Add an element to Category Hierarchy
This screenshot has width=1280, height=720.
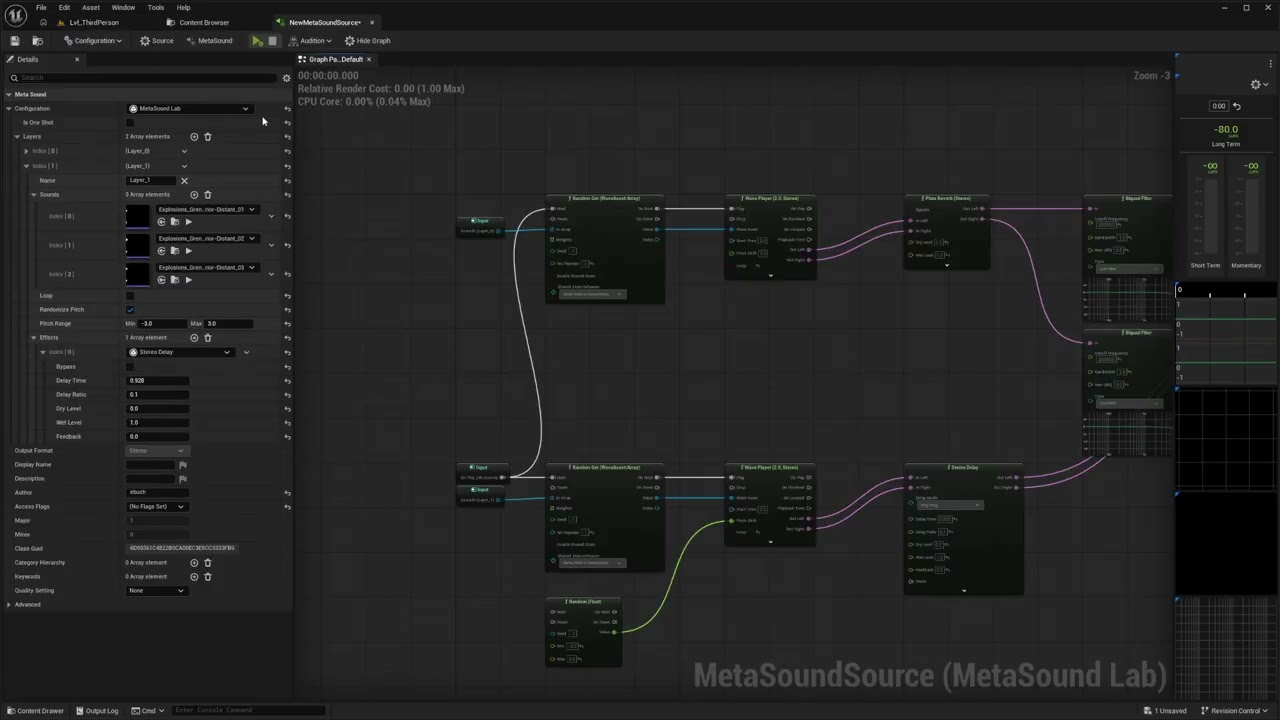coord(194,563)
